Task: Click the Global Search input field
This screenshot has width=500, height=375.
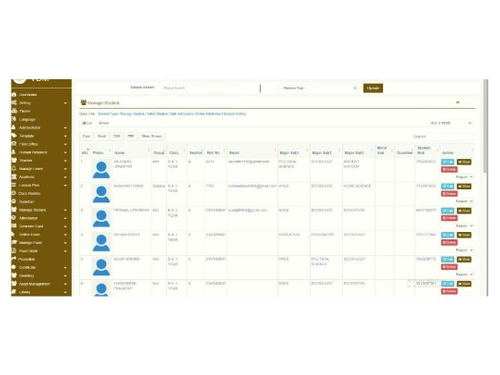Action: click(211, 88)
